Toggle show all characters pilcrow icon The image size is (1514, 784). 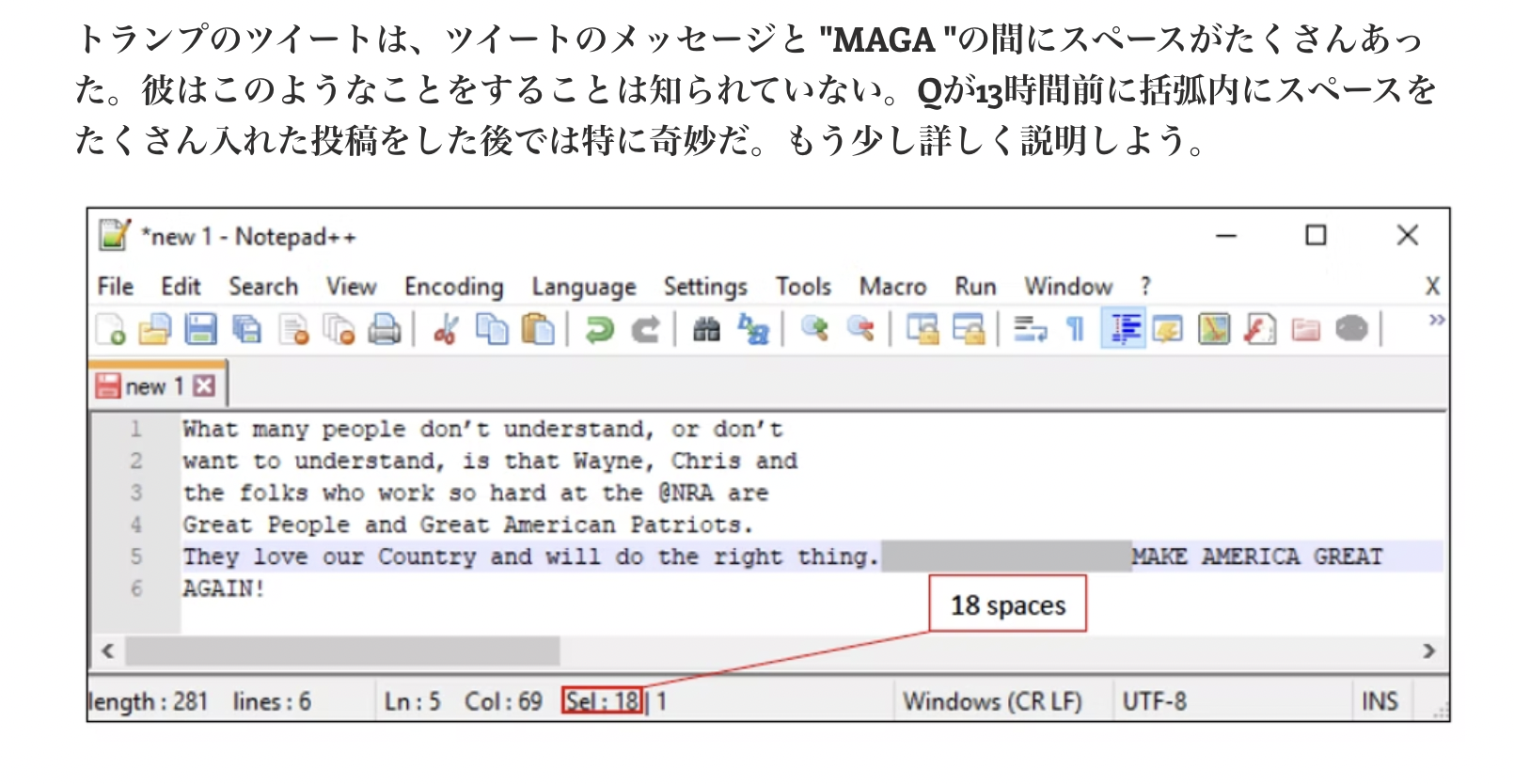tap(1076, 329)
